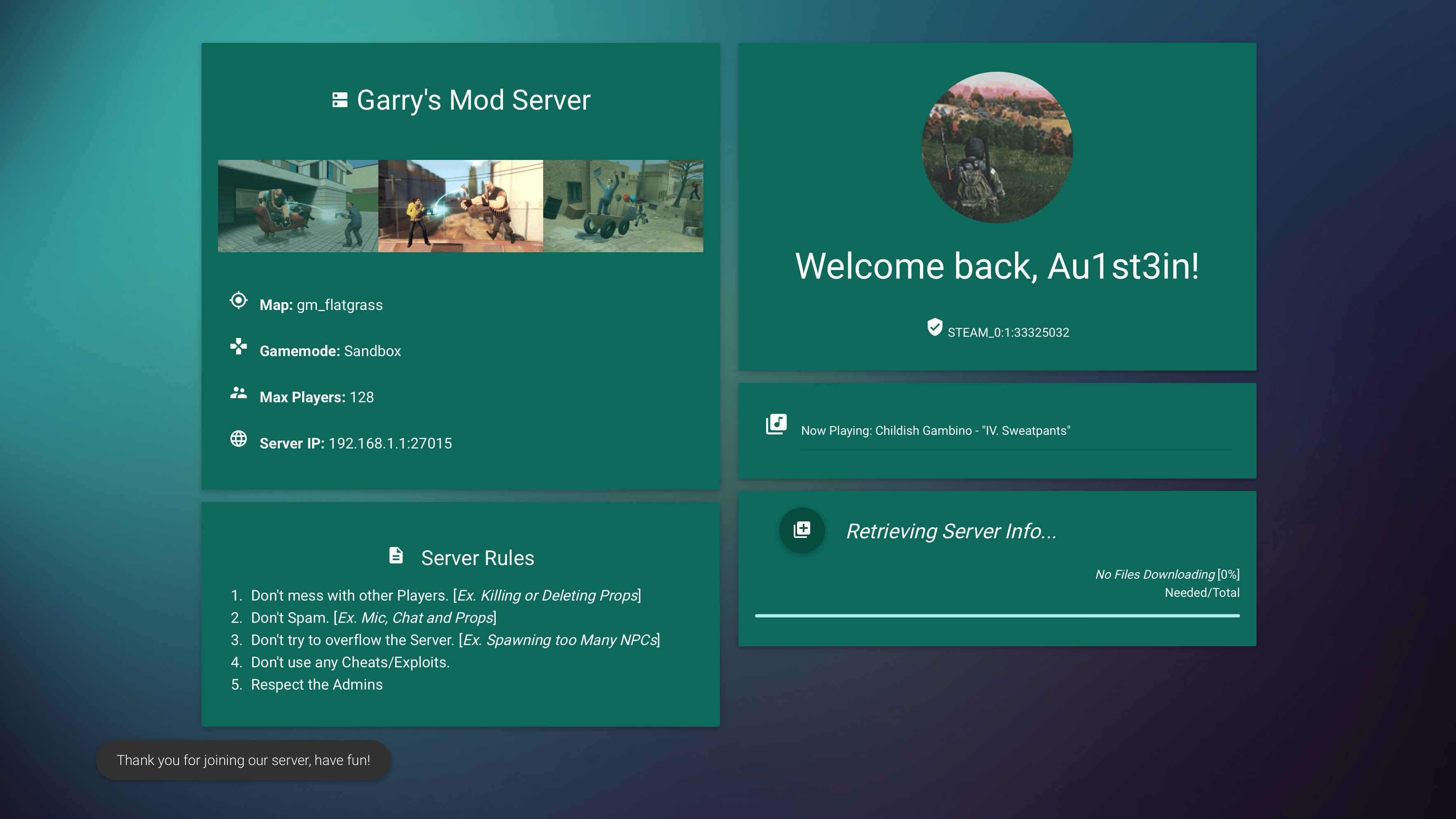Click the Server Rules document icon

(x=396, y=556)
